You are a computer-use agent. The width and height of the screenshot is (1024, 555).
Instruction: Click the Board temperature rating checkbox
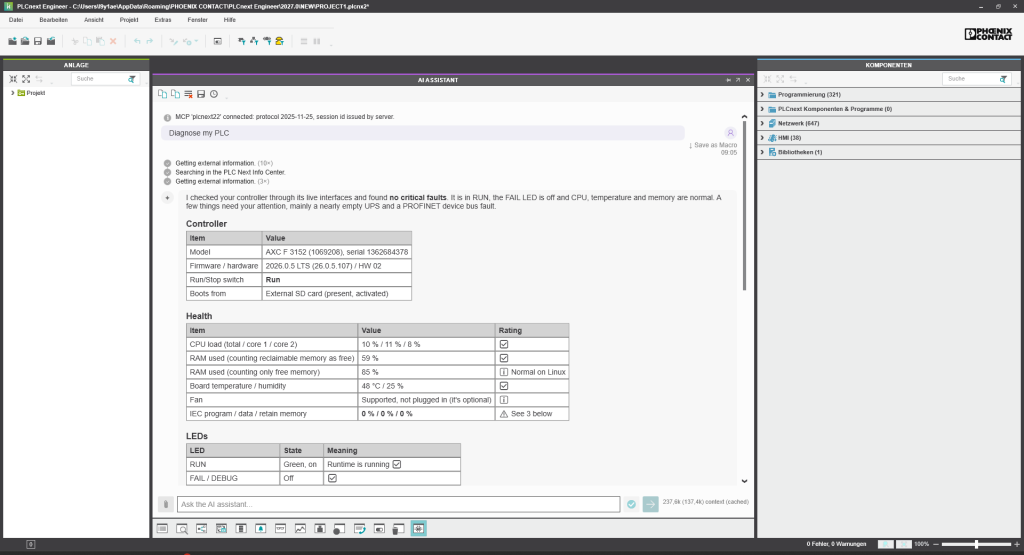click(x=504, y=386)
